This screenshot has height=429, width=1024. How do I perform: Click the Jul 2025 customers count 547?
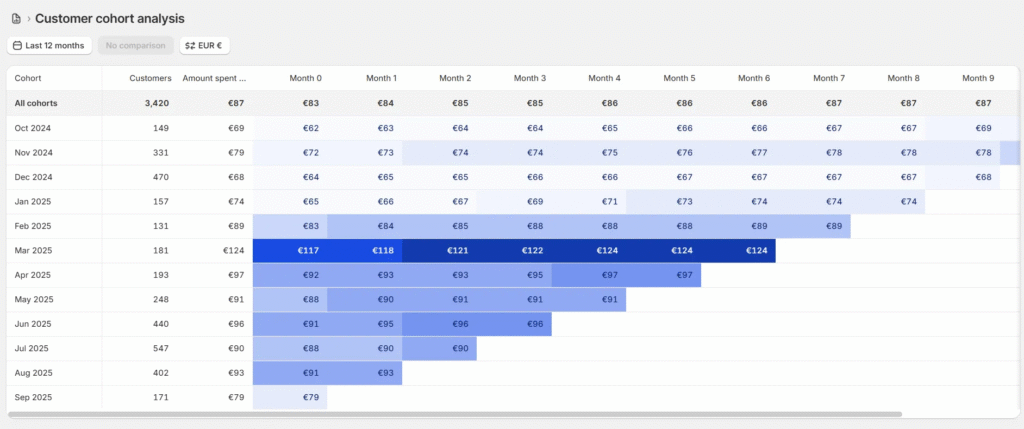(x=159, y=348)
